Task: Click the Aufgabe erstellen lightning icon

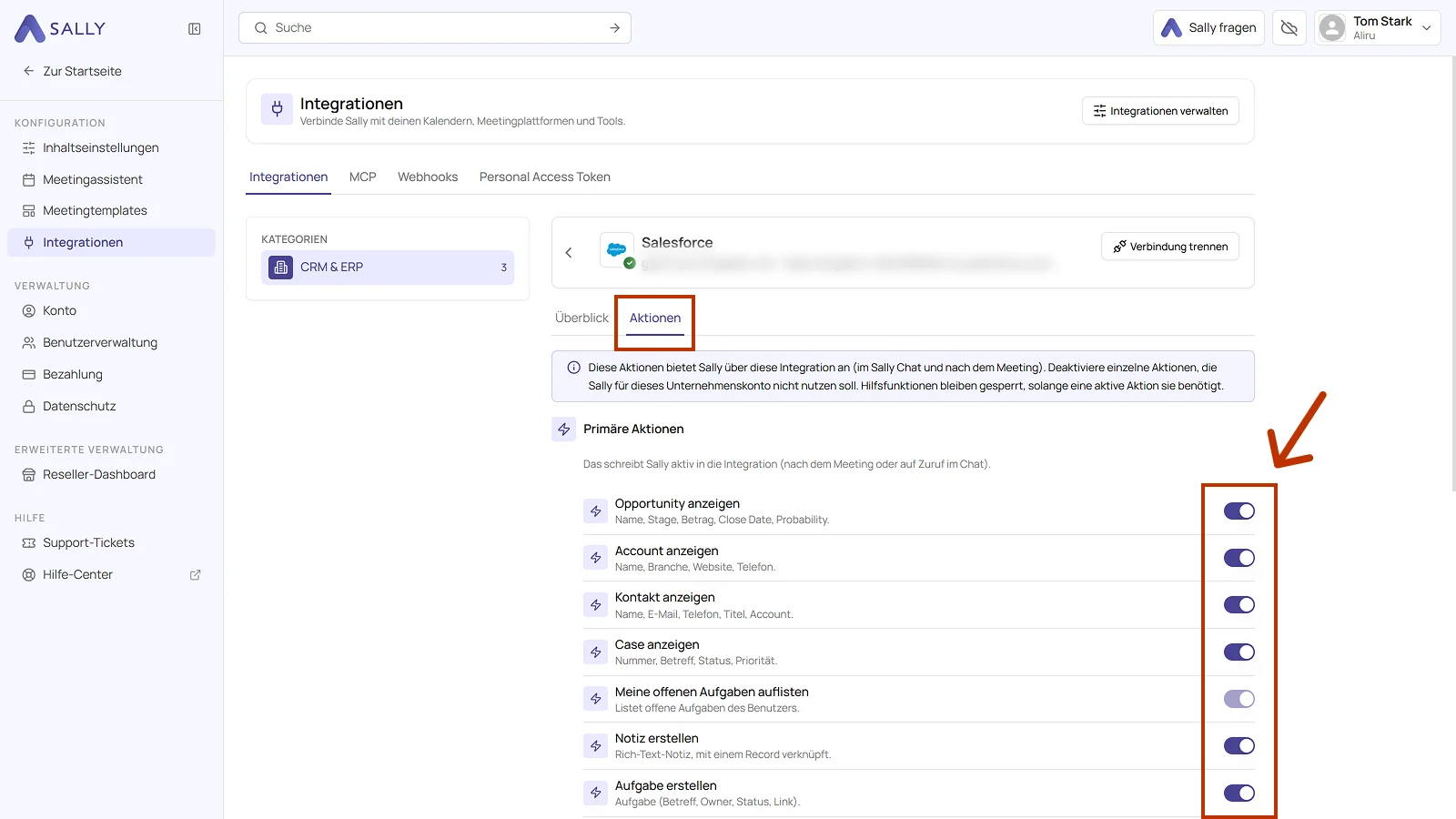Action: 596,793
